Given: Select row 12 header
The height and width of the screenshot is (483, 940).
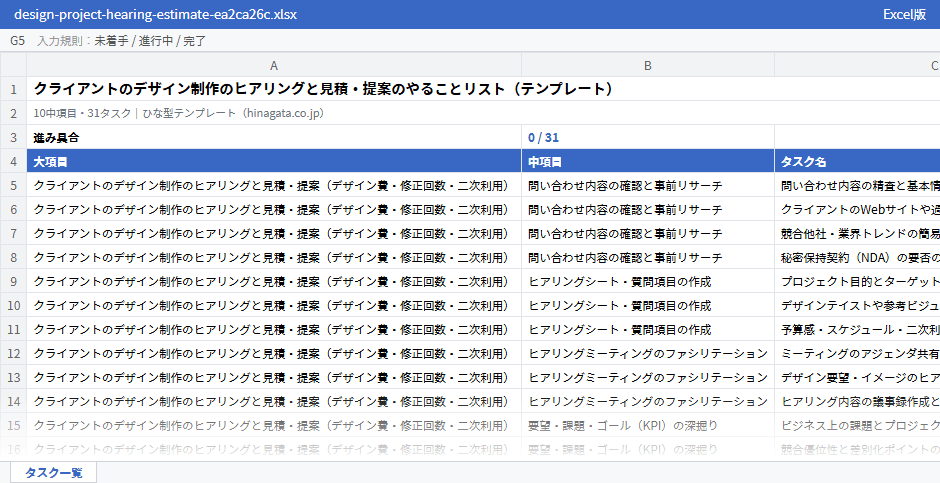Looking at the screenshot, I should [x=13, y=354].
